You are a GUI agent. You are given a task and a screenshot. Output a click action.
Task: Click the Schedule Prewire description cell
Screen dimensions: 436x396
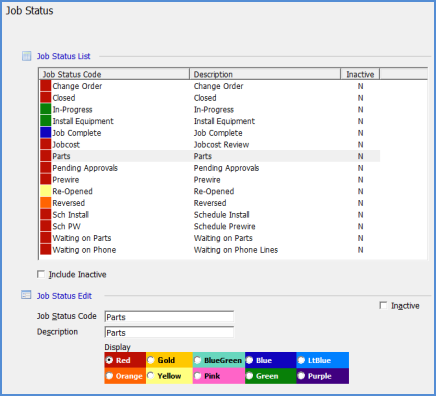point(225,226)
